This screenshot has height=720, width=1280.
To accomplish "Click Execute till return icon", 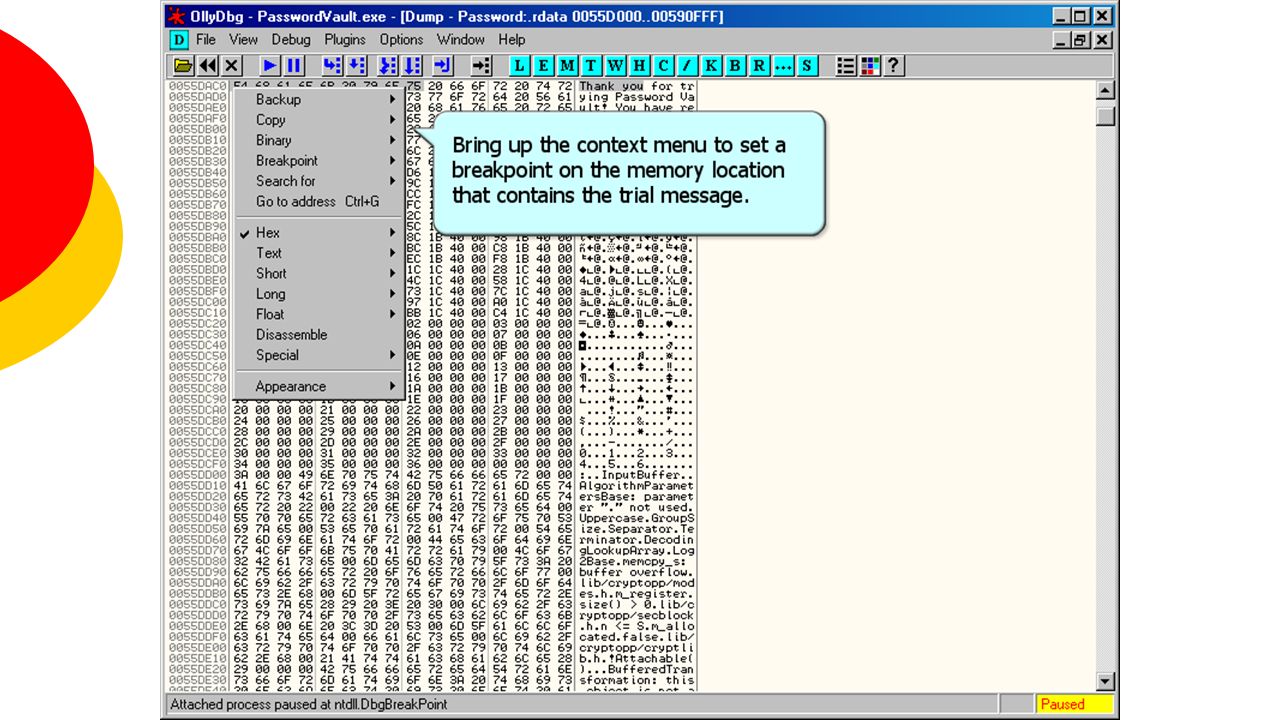I will [x=443, y=66].
